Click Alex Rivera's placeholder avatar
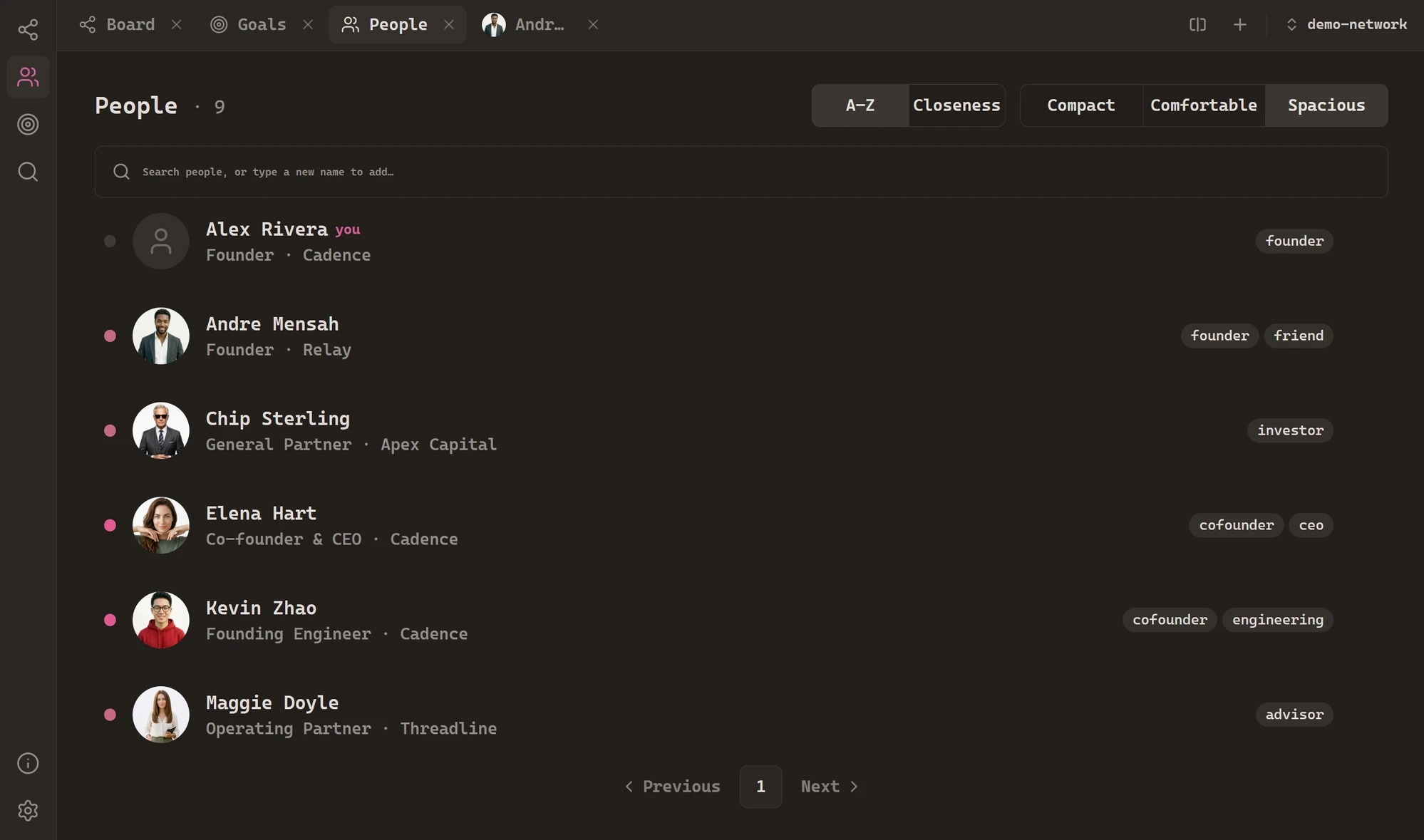This screenshot has width=1424, height=840. (161, 241)
